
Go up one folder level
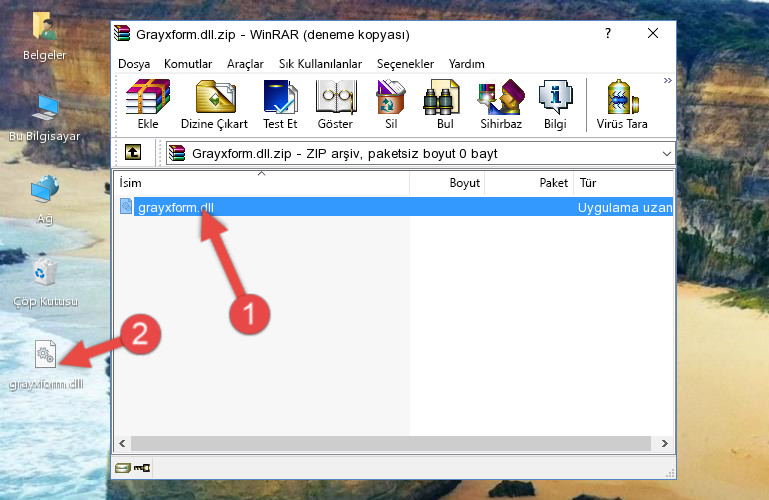[x=133, y=152]
